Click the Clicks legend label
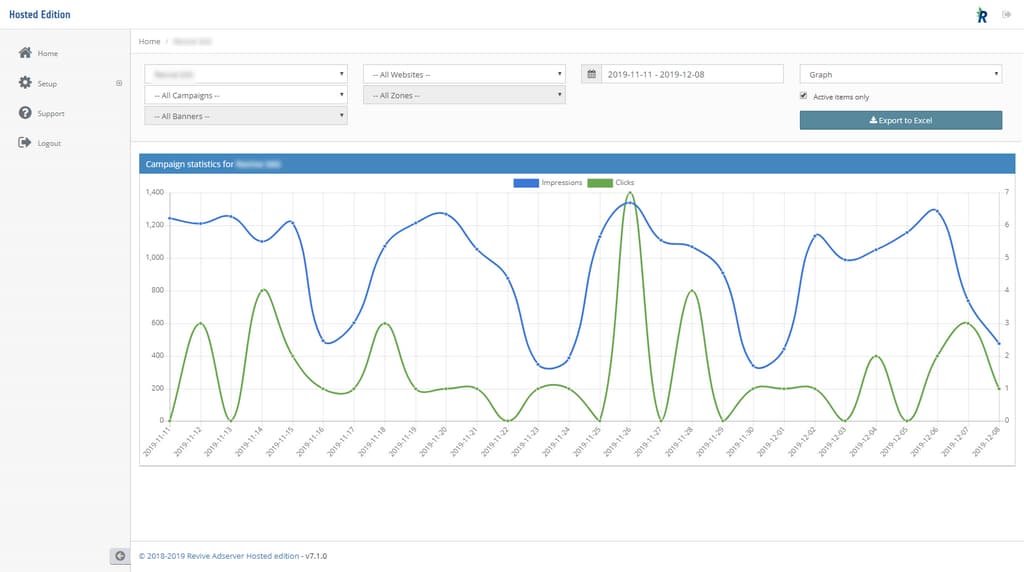The image size is (1024, 572). (624, 183)
